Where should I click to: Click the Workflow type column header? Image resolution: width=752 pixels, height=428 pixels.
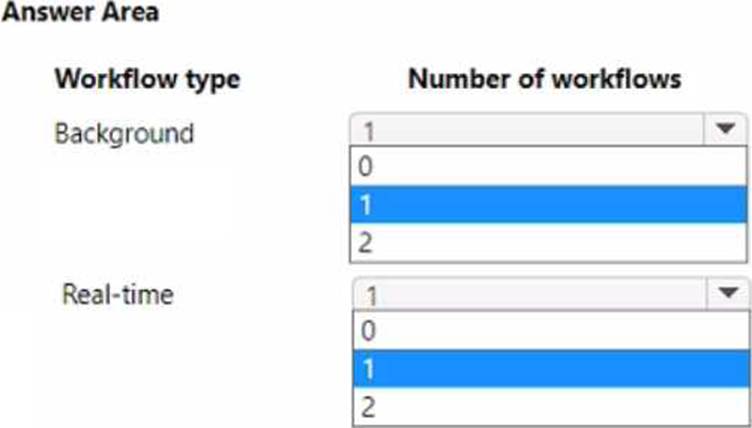click(147, 79)
